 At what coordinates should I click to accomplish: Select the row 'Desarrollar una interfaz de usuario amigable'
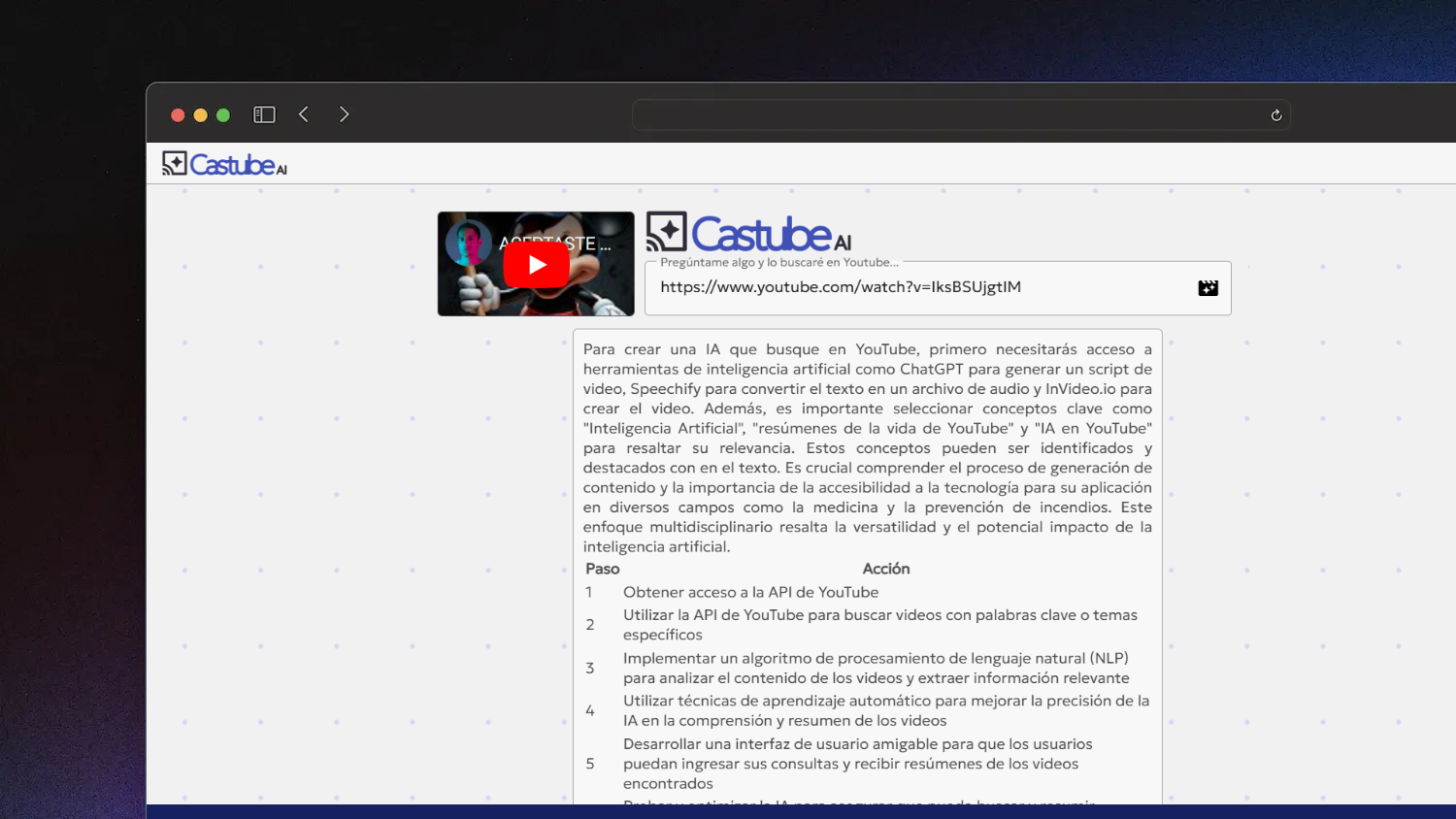[868, 764]
